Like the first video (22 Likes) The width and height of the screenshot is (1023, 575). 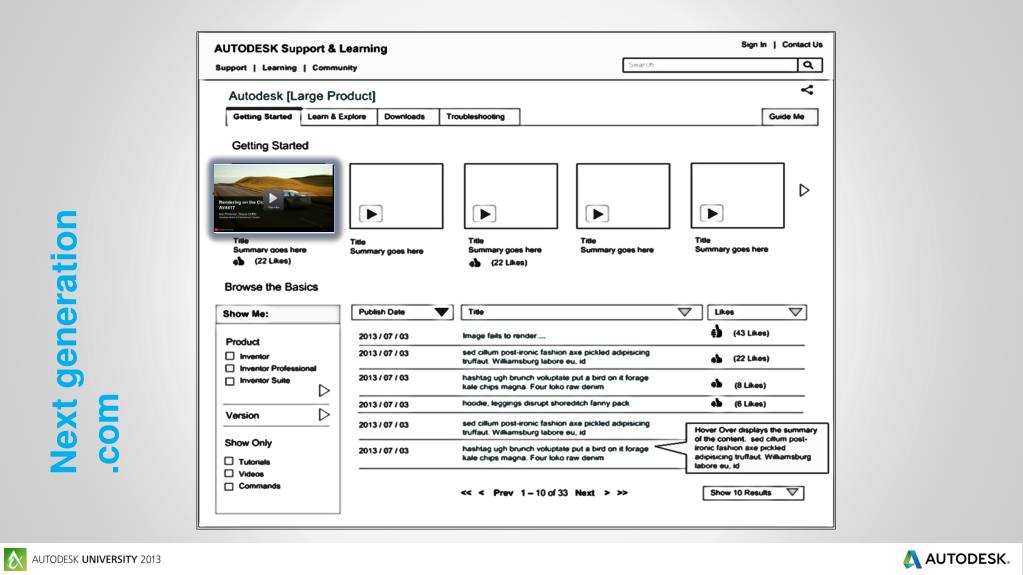point(239,261)
